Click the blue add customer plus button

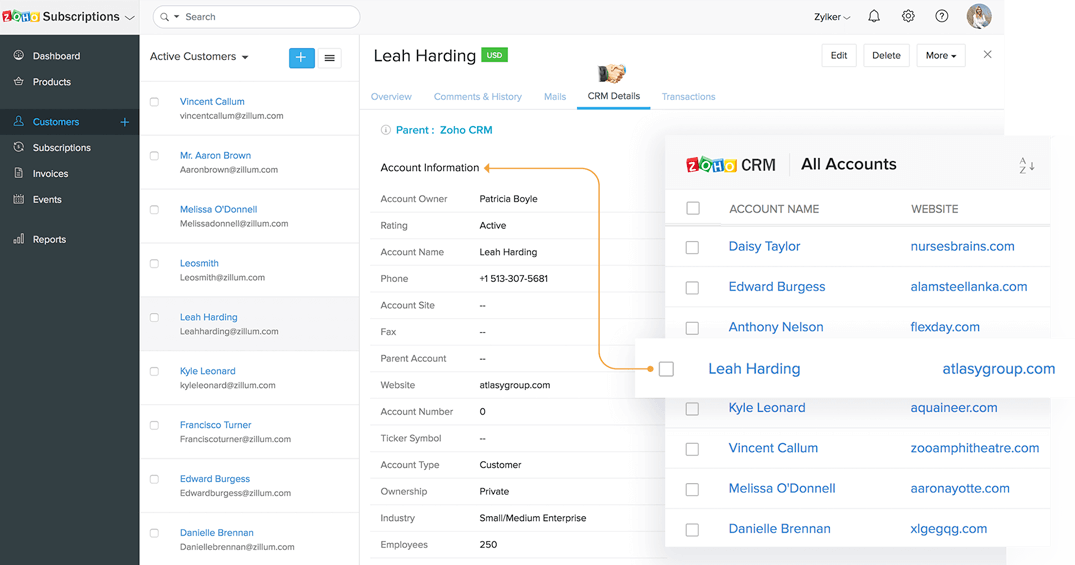[301, 58]
